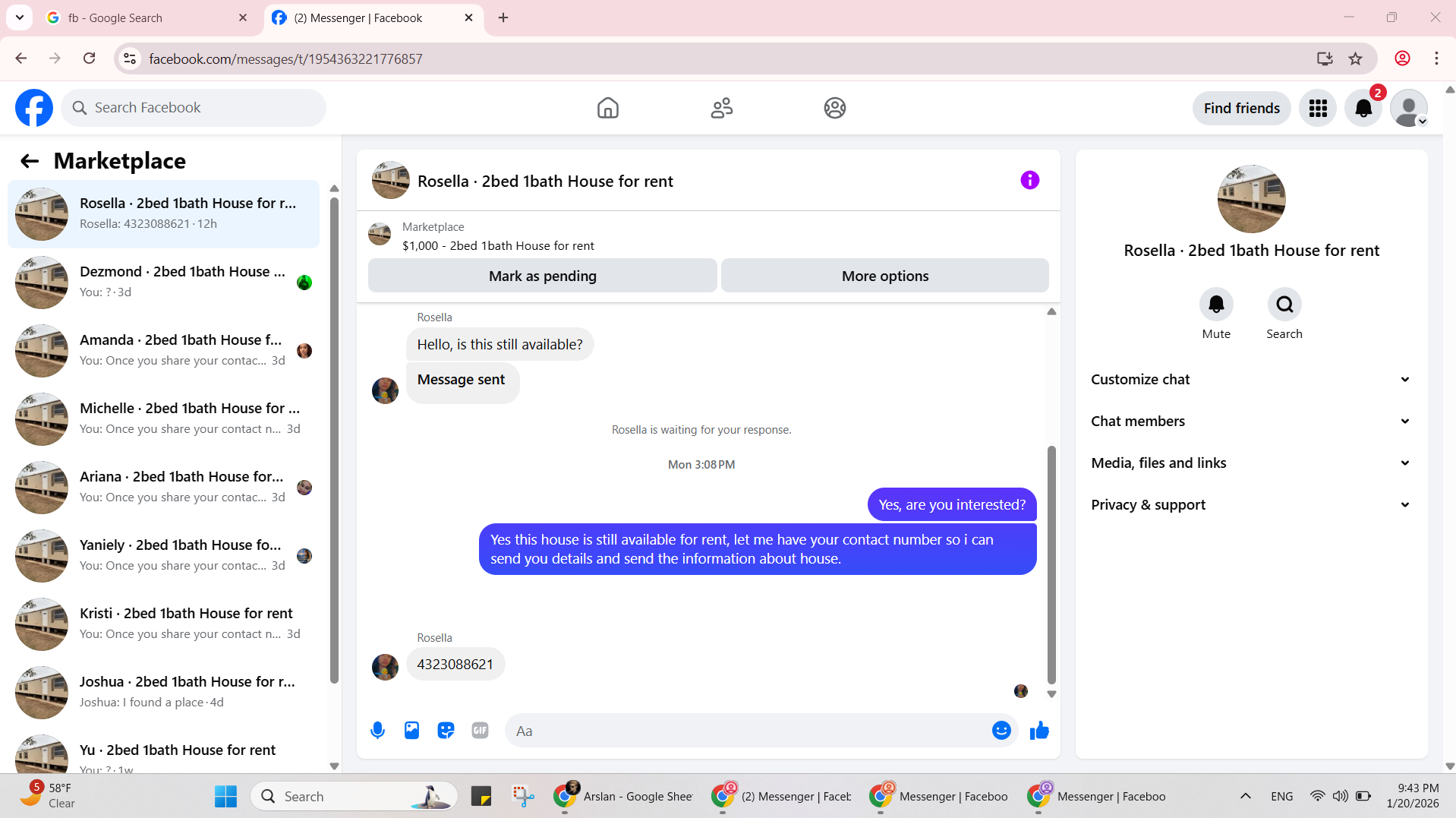Expand Chat members section

coord(1251,422)
